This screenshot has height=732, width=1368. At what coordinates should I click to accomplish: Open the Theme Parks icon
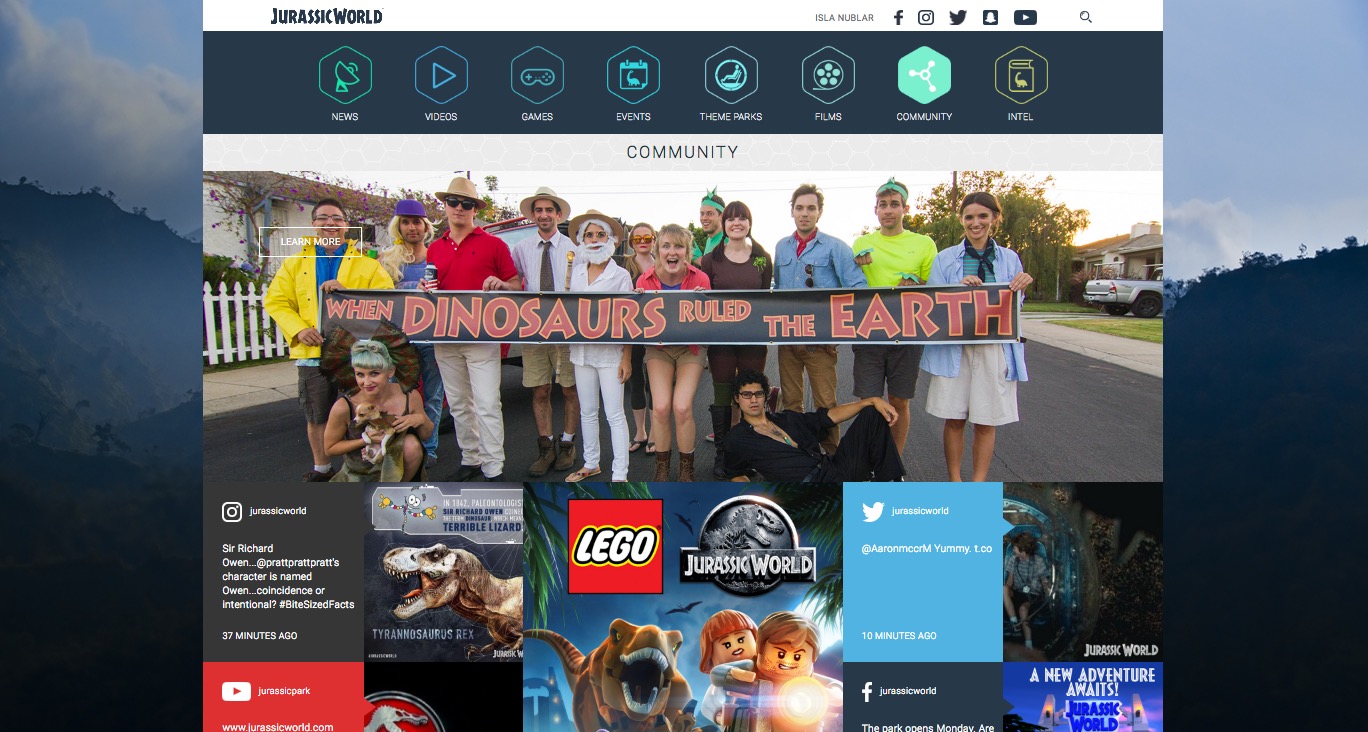click(731, 75)
